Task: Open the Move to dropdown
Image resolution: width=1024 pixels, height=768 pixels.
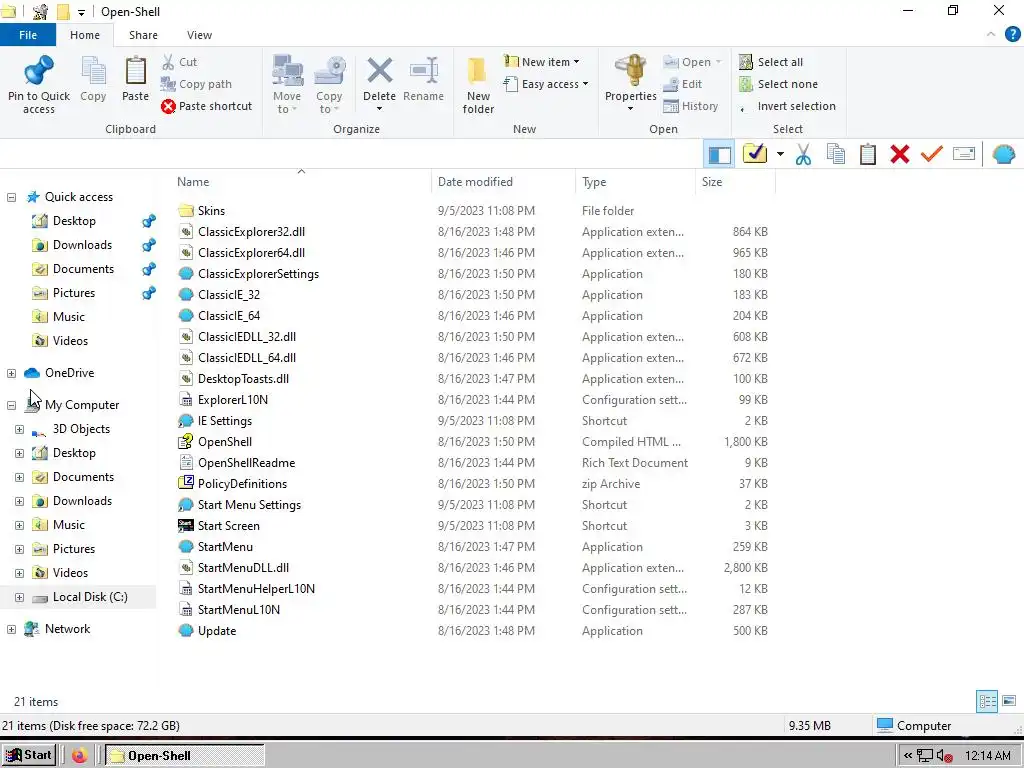Action: coord(287,85)
